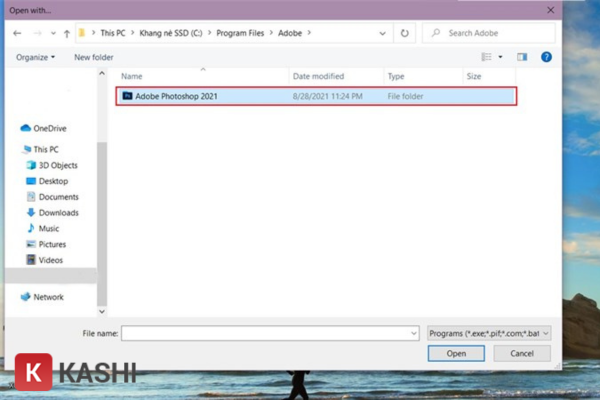Open File name dropdown arrow
Screen dimensions: 600x400
(414, 333)
